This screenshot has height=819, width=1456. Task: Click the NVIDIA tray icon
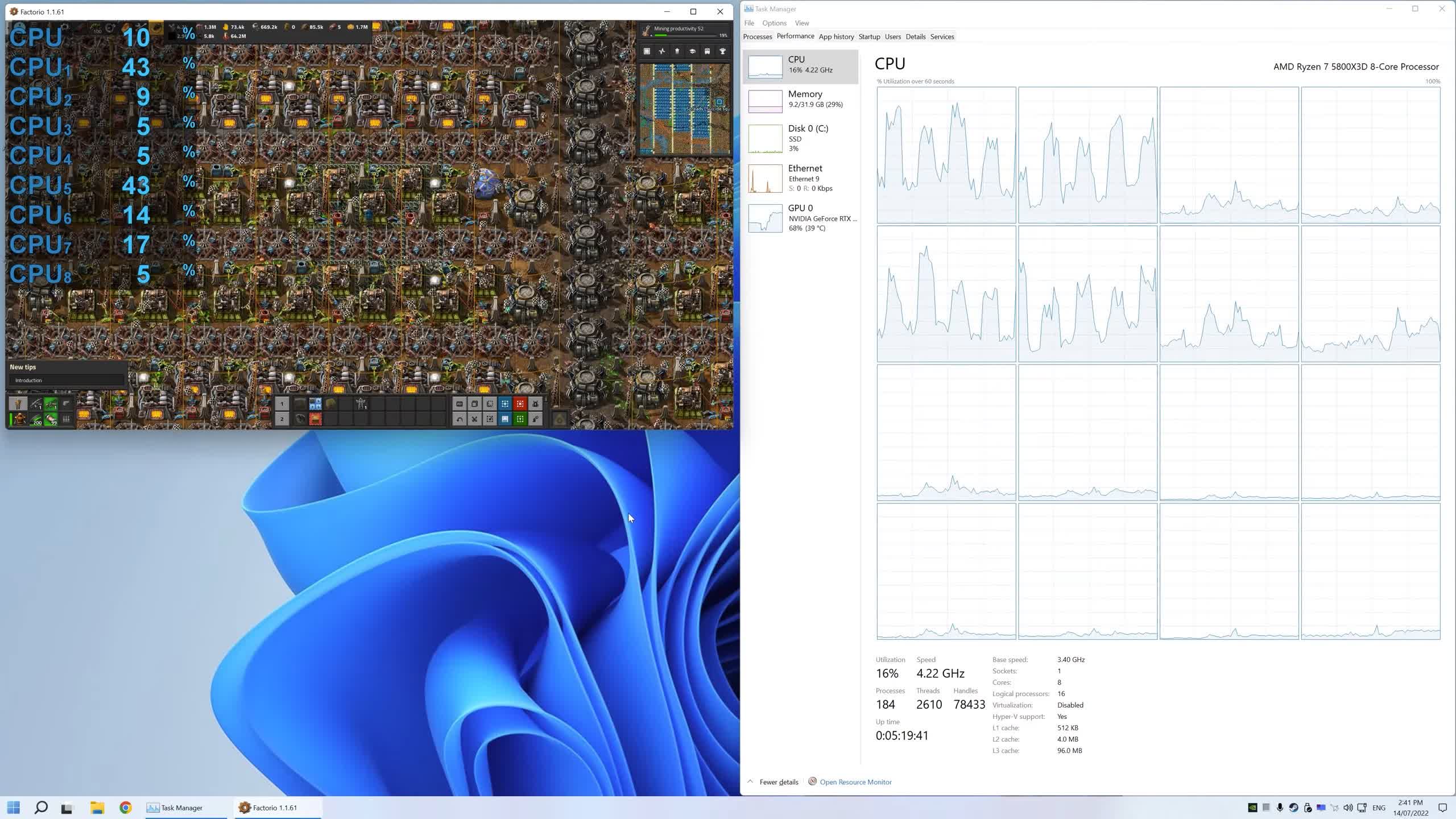tap(1252, 808)
